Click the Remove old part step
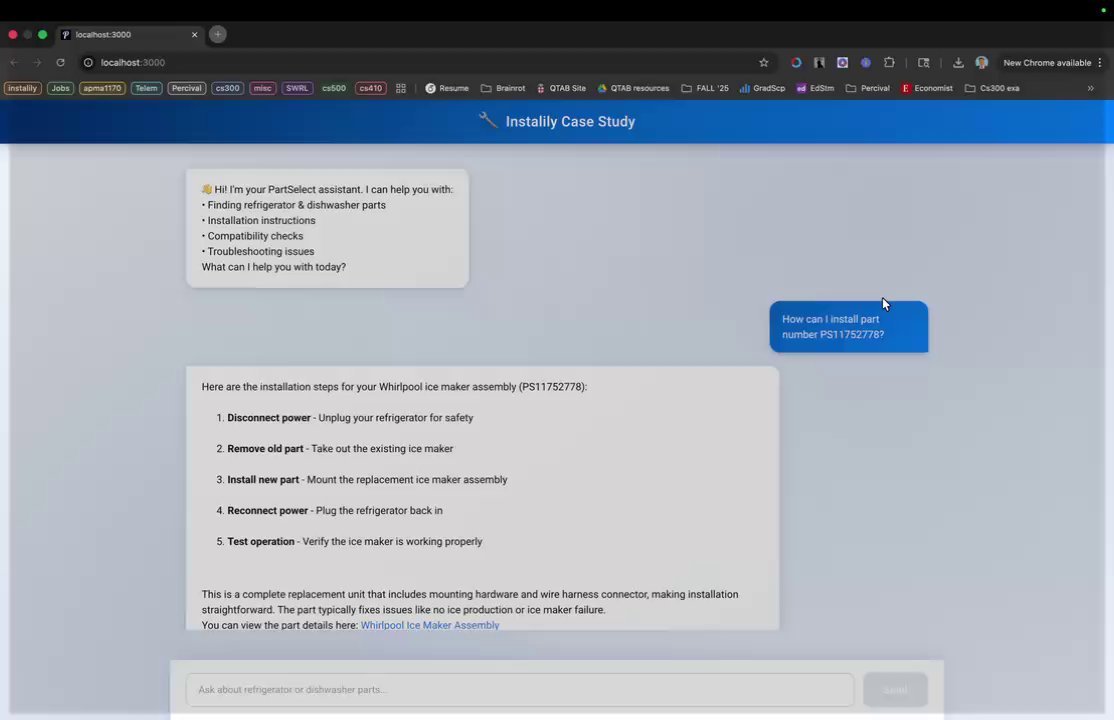Screen dimensions: 1114x720 [340, 448]
